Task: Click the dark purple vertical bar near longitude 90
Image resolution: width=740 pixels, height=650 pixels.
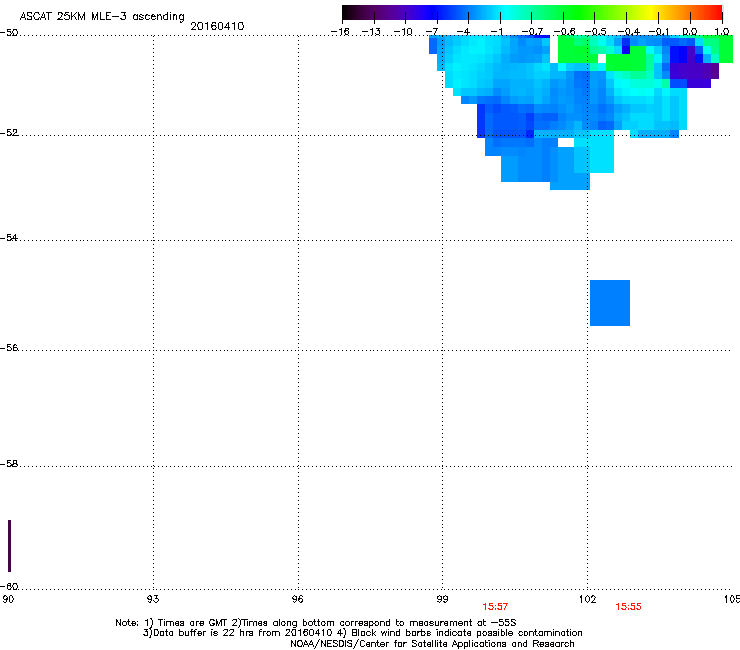Action: pos(9,546)
